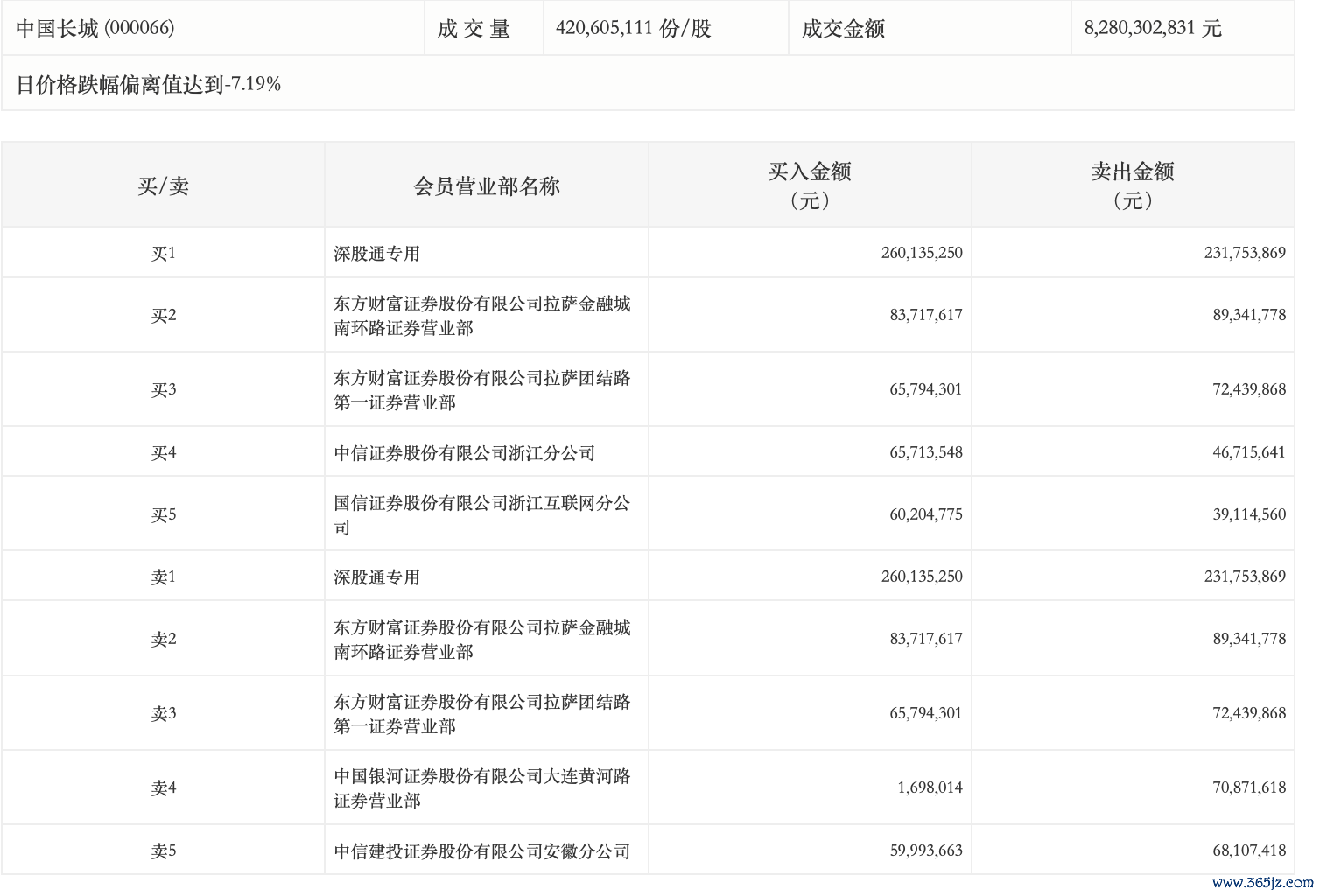The image size is (1320, 896).
Task: Click 东方财富证券拉萨团结路第一 name in 卖3 row
Action: coord(482,714)
